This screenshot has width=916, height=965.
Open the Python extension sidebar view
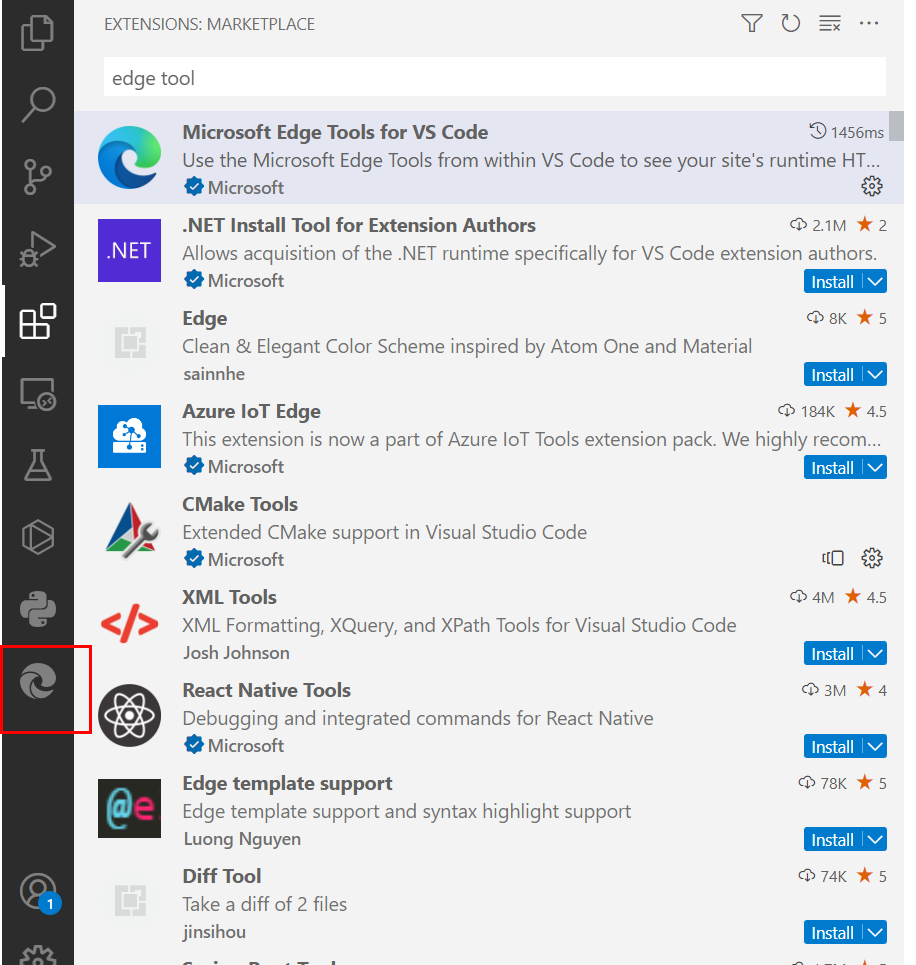[37, 608]
